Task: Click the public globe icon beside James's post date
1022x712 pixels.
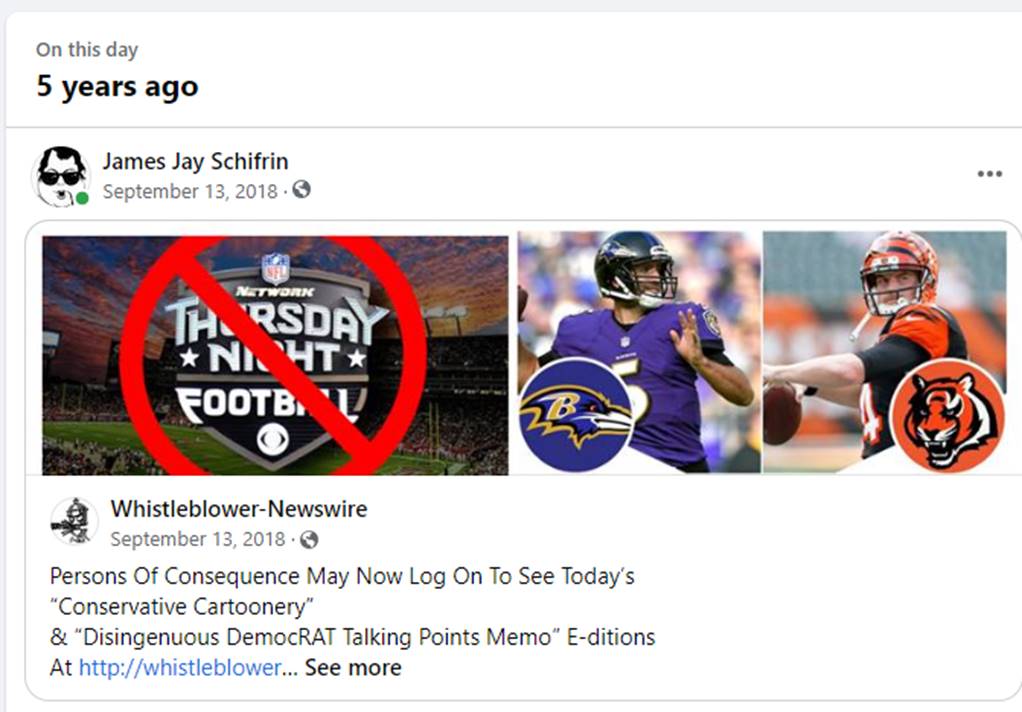Action: [x=301, y=190]
